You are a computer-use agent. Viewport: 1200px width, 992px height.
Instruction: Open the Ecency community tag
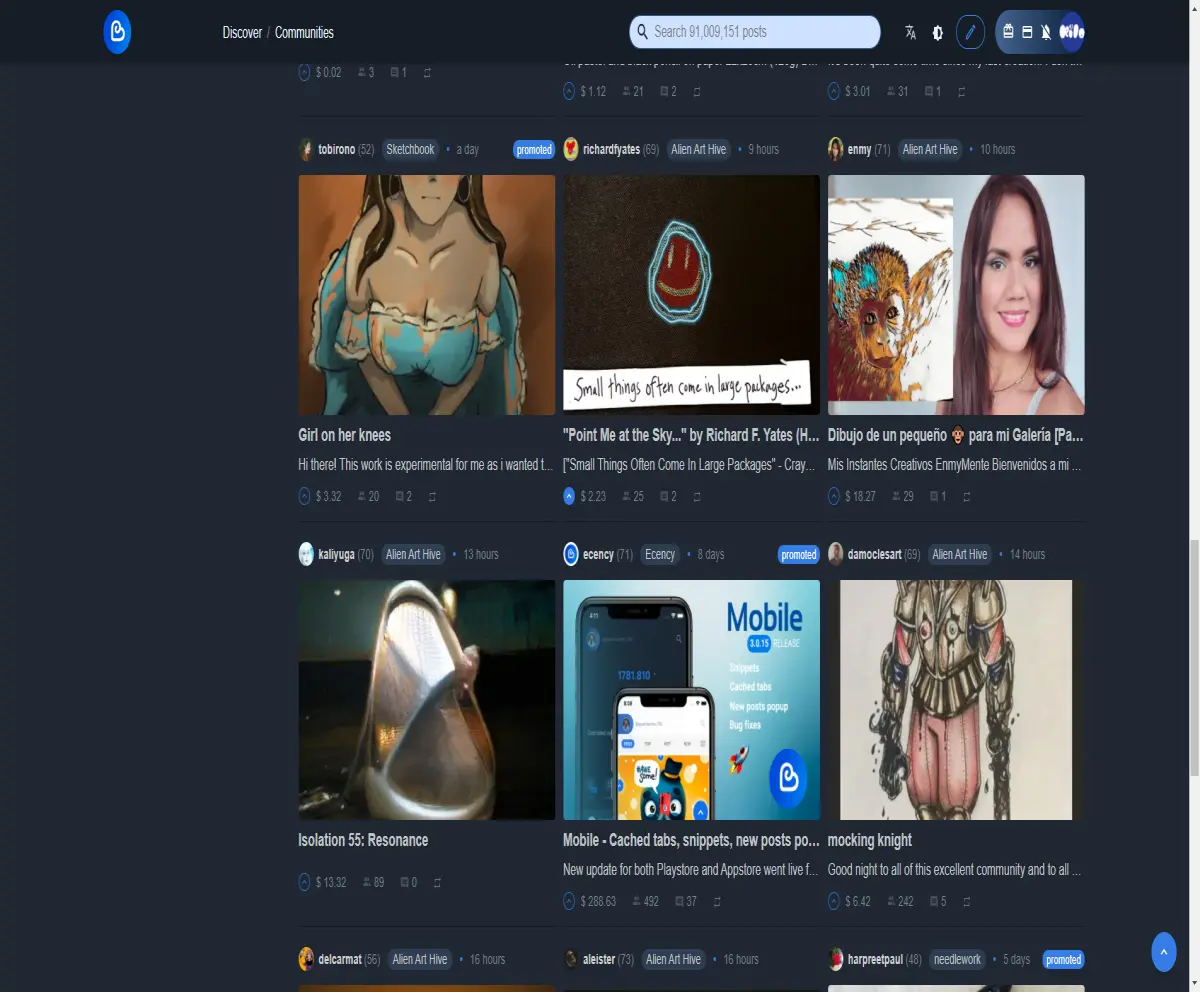pyautogui.click(x=660, y=554)
